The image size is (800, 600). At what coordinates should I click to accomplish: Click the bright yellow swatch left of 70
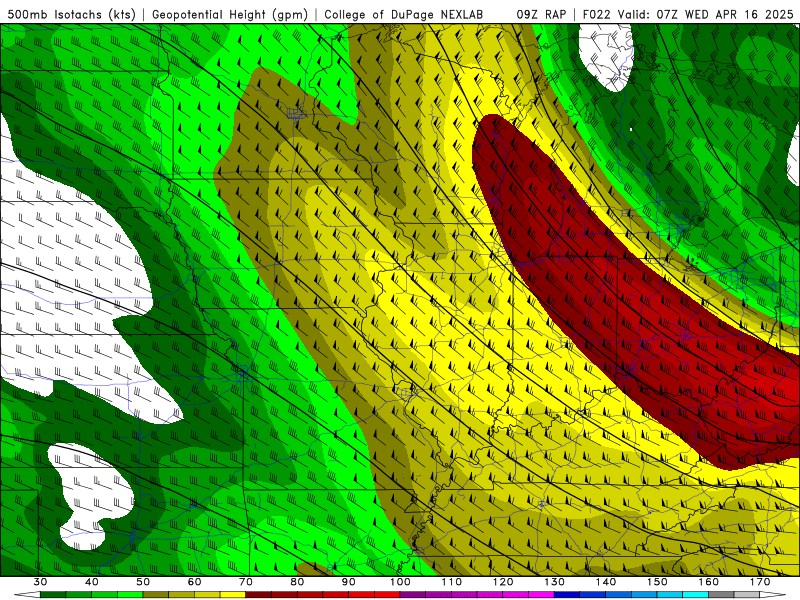click(233, 595)
